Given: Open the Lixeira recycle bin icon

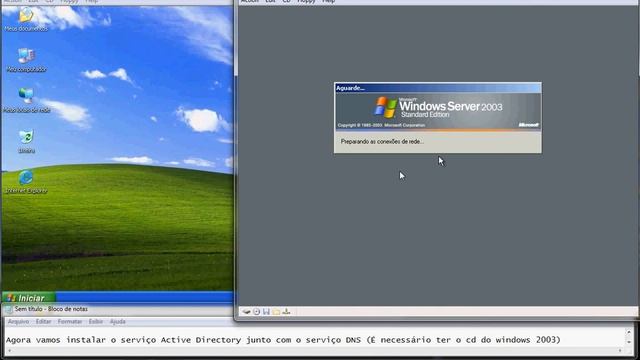Looking at the screenshot, I should pos(26,141).
